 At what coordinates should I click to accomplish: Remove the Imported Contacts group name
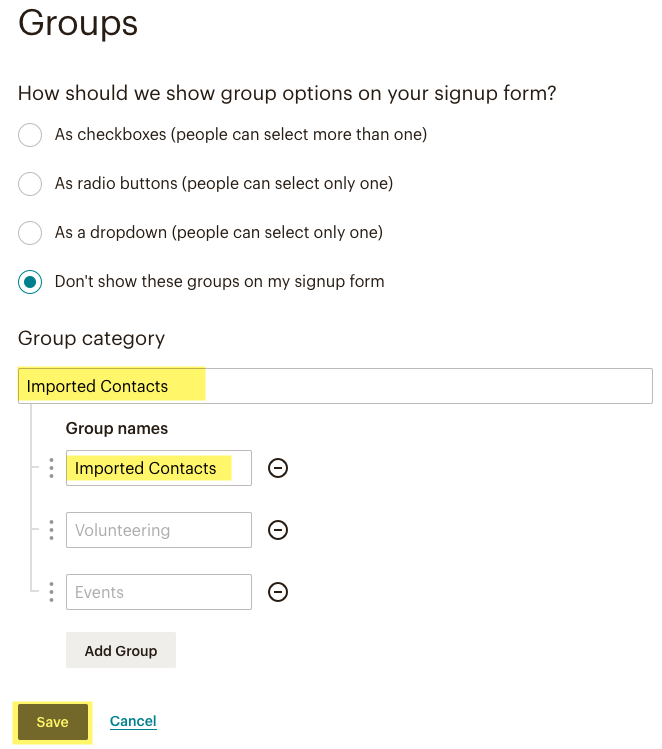pyautogui.click(x=278, y=468)
